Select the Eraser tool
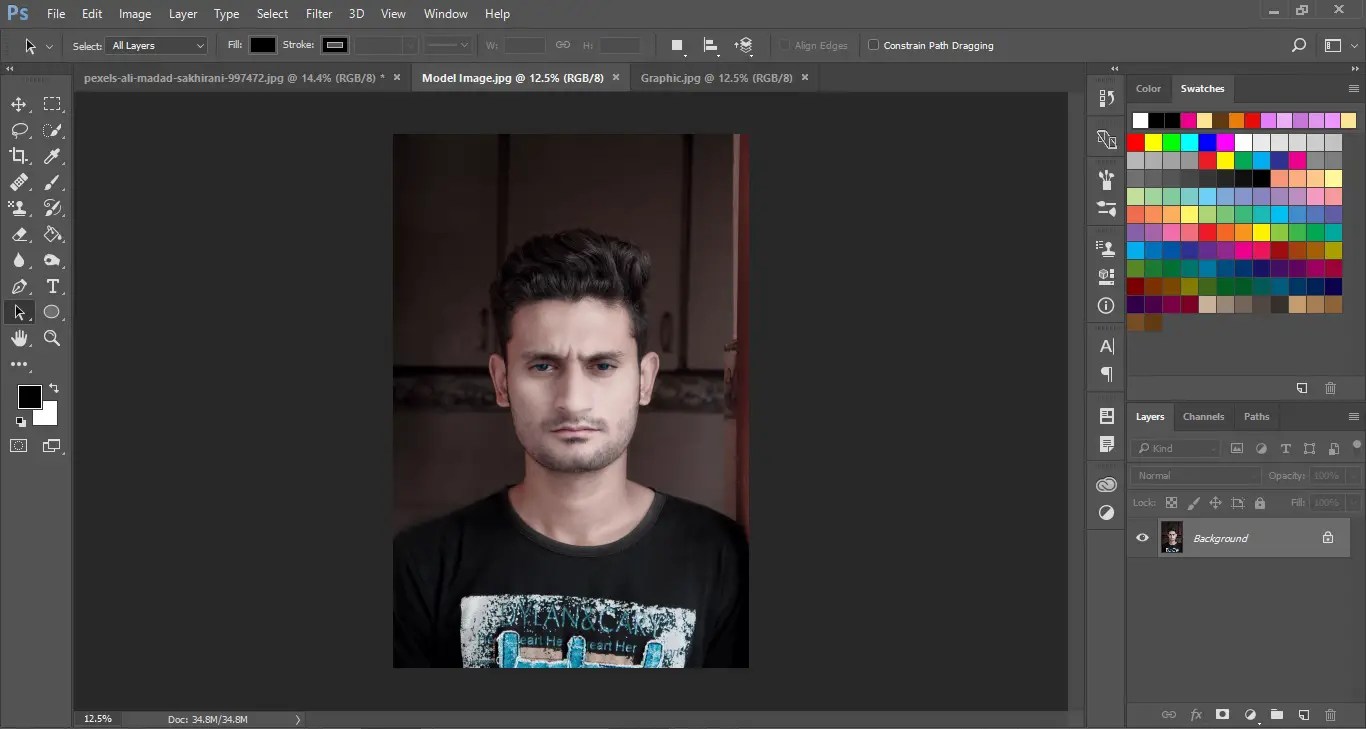Image resolution: width=1366 pixels, height=729 pixels. pyautogui.click(x=19, y=234)
